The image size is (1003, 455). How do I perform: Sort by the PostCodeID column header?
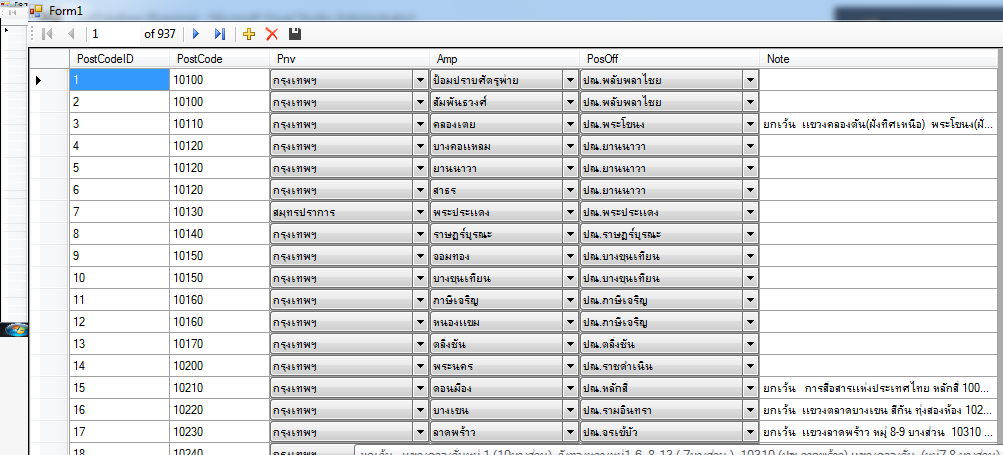point(120,59)
